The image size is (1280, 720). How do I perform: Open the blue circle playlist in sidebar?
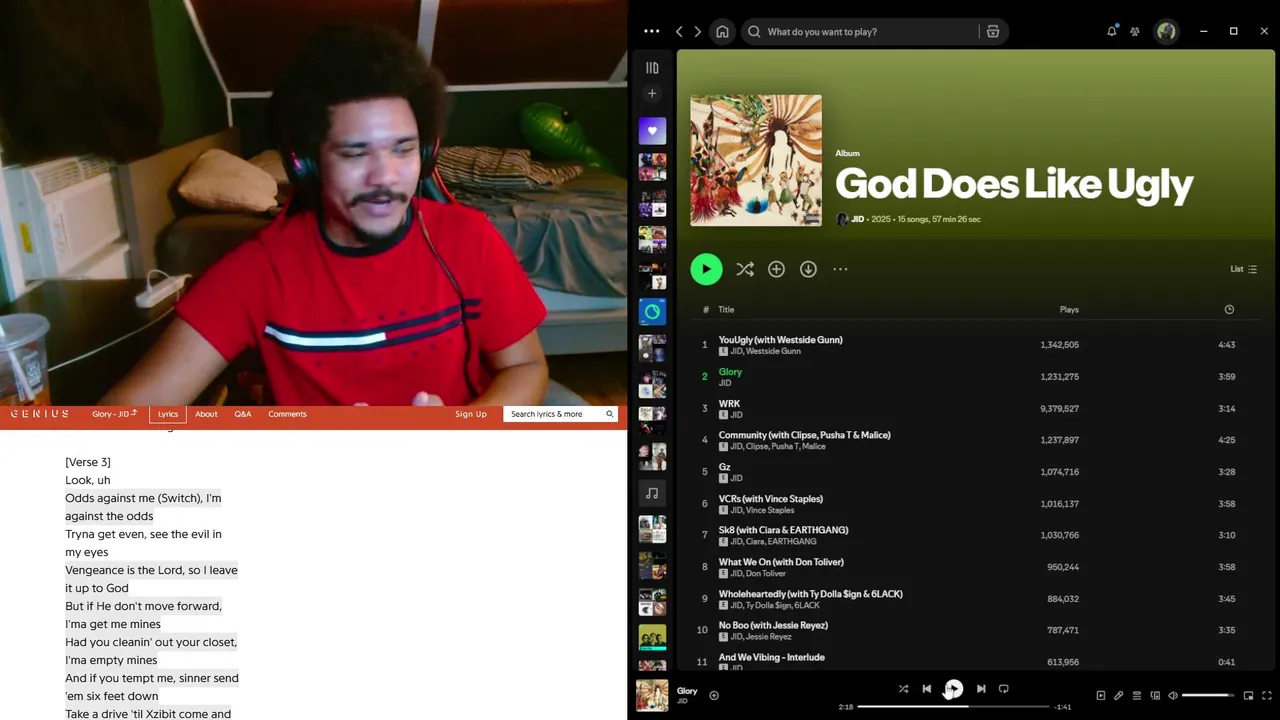tap(652, 311)
